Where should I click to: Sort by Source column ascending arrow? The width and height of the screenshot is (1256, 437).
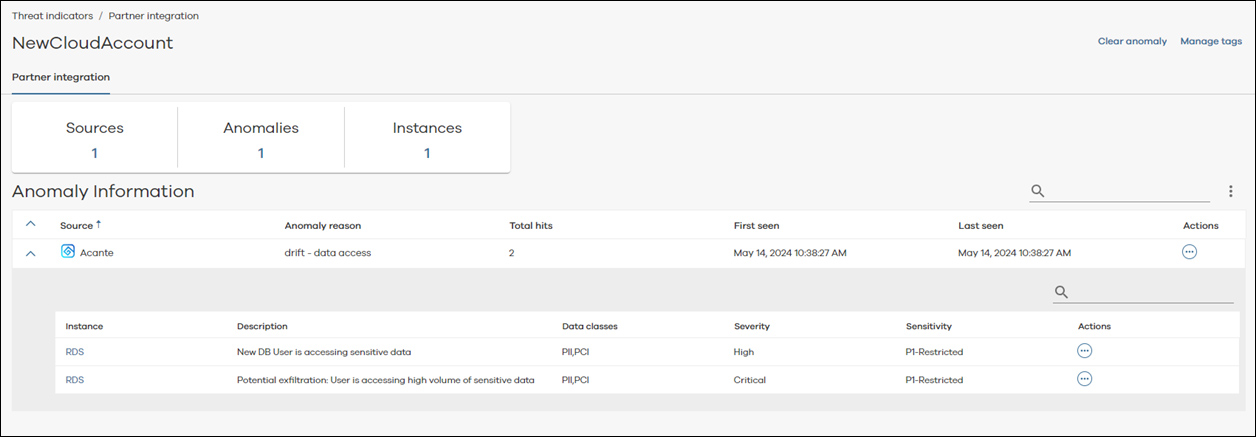tap(99, 225)
